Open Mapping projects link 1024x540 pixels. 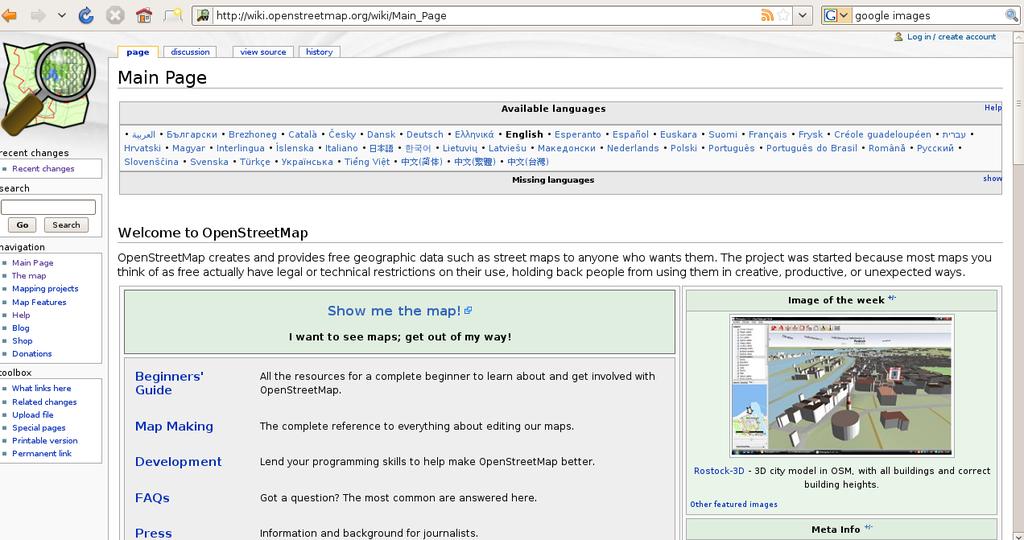pyautogui.click(x=45, y=289)
